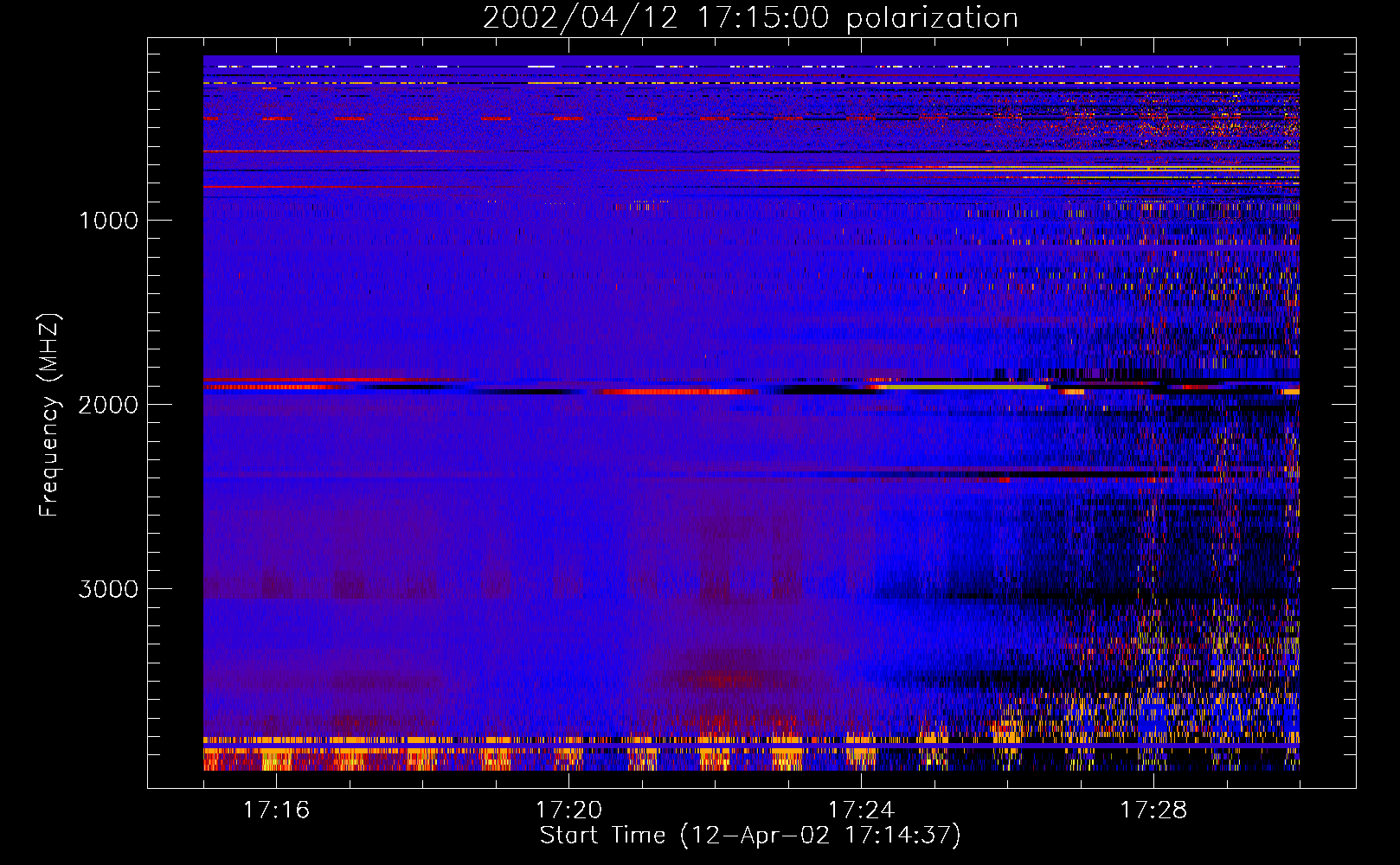Click the 'Start Time (12-Apr-02 17:14:37)' label
The height and width of the screenshot is (865, 1400).
(750, 836)
